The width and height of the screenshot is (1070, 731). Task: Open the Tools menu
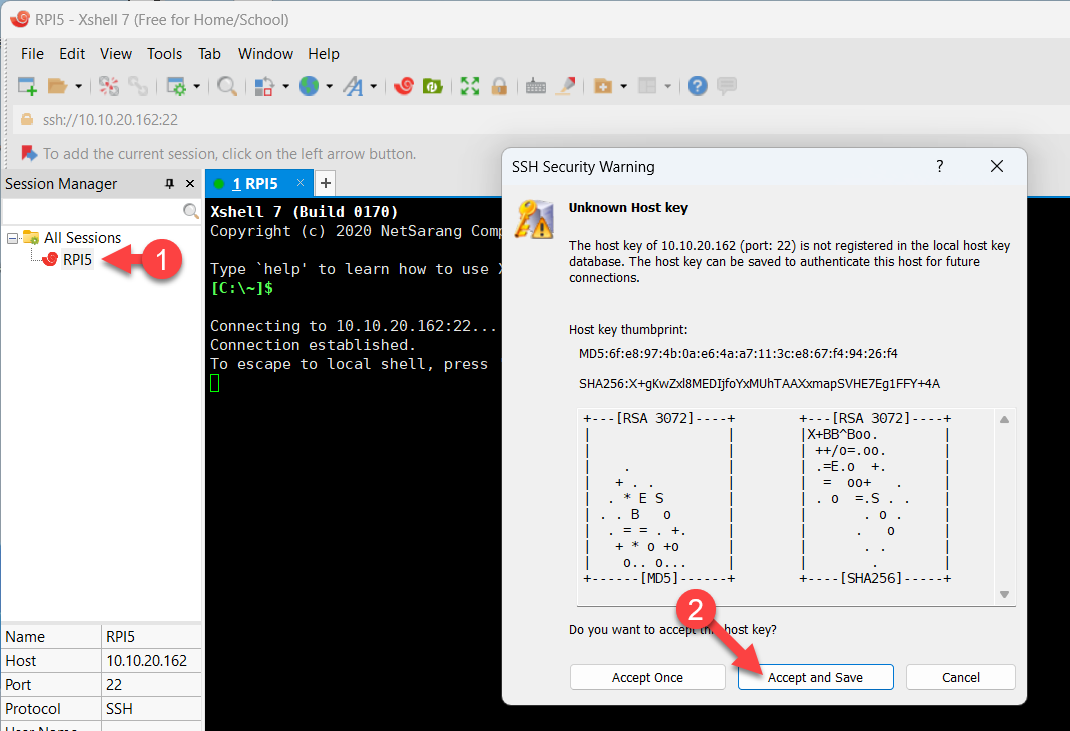(x=164, y=54)
